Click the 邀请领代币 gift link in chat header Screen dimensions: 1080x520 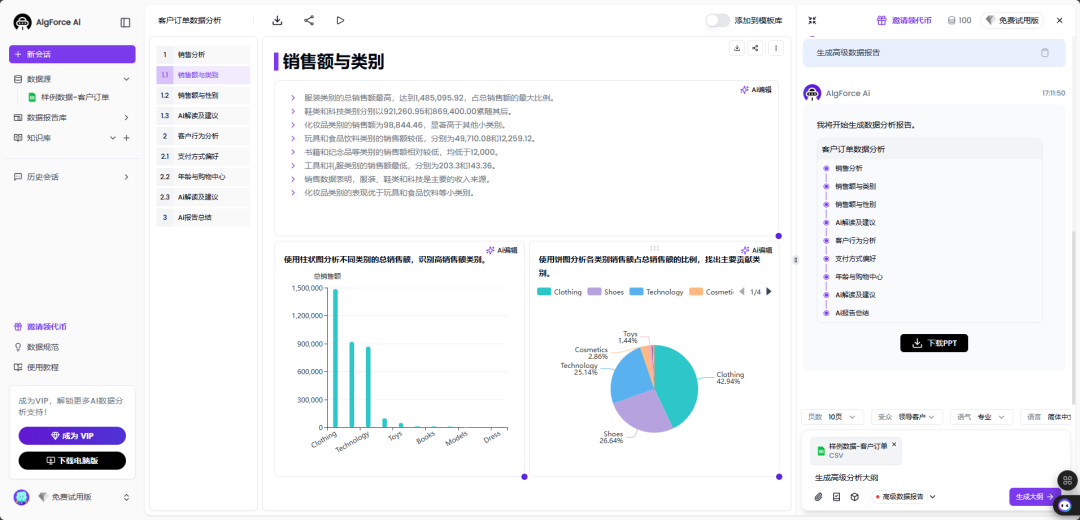(904, 21)
